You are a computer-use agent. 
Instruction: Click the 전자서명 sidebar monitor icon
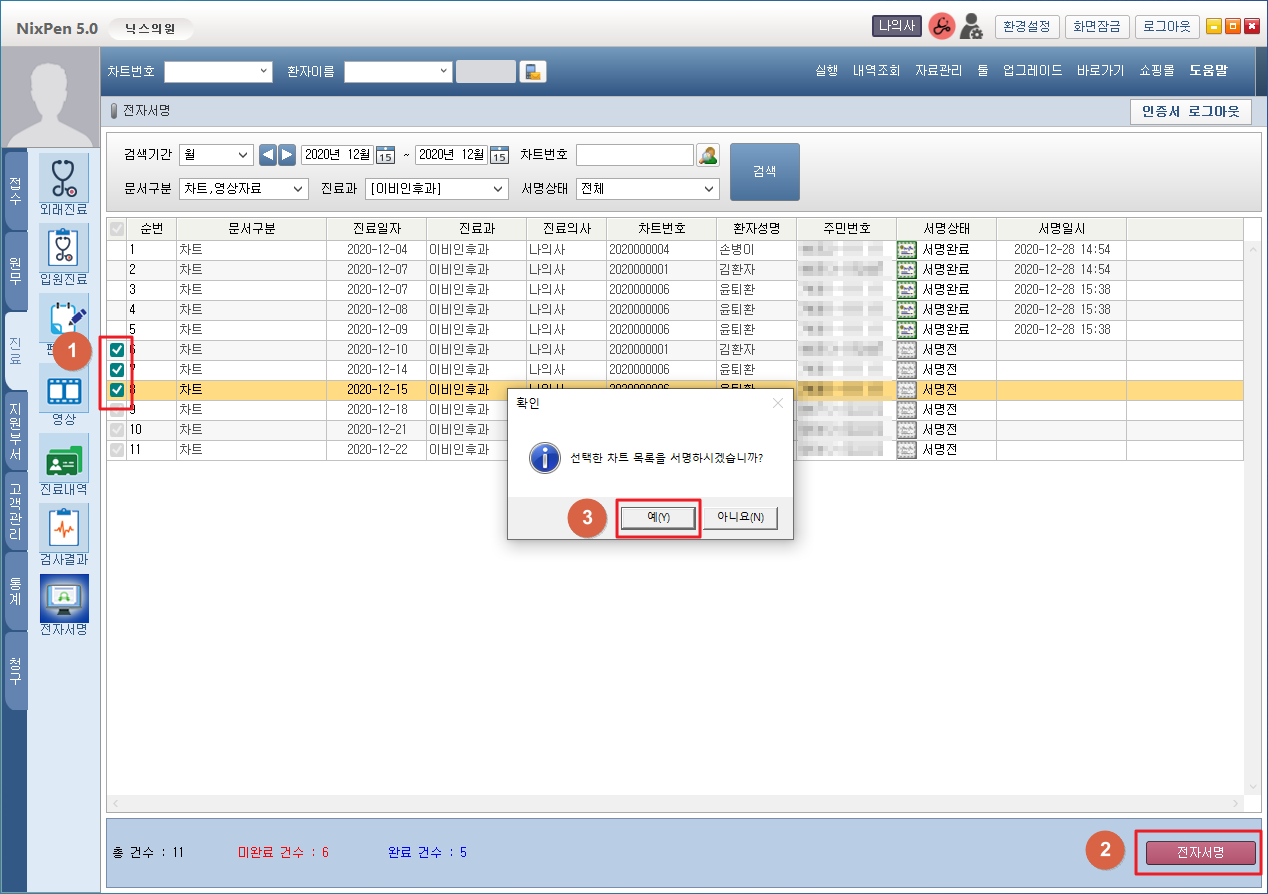tap(63, 599)
